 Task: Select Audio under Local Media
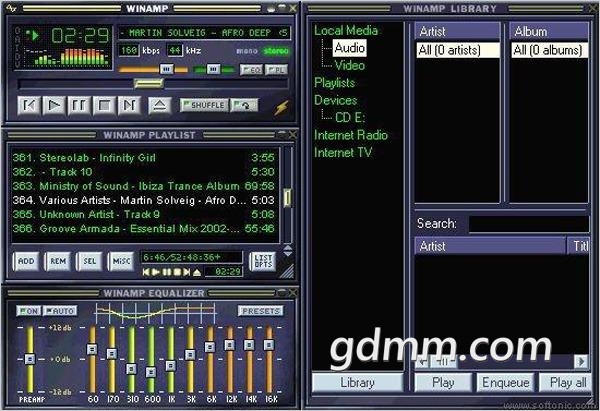349,48
